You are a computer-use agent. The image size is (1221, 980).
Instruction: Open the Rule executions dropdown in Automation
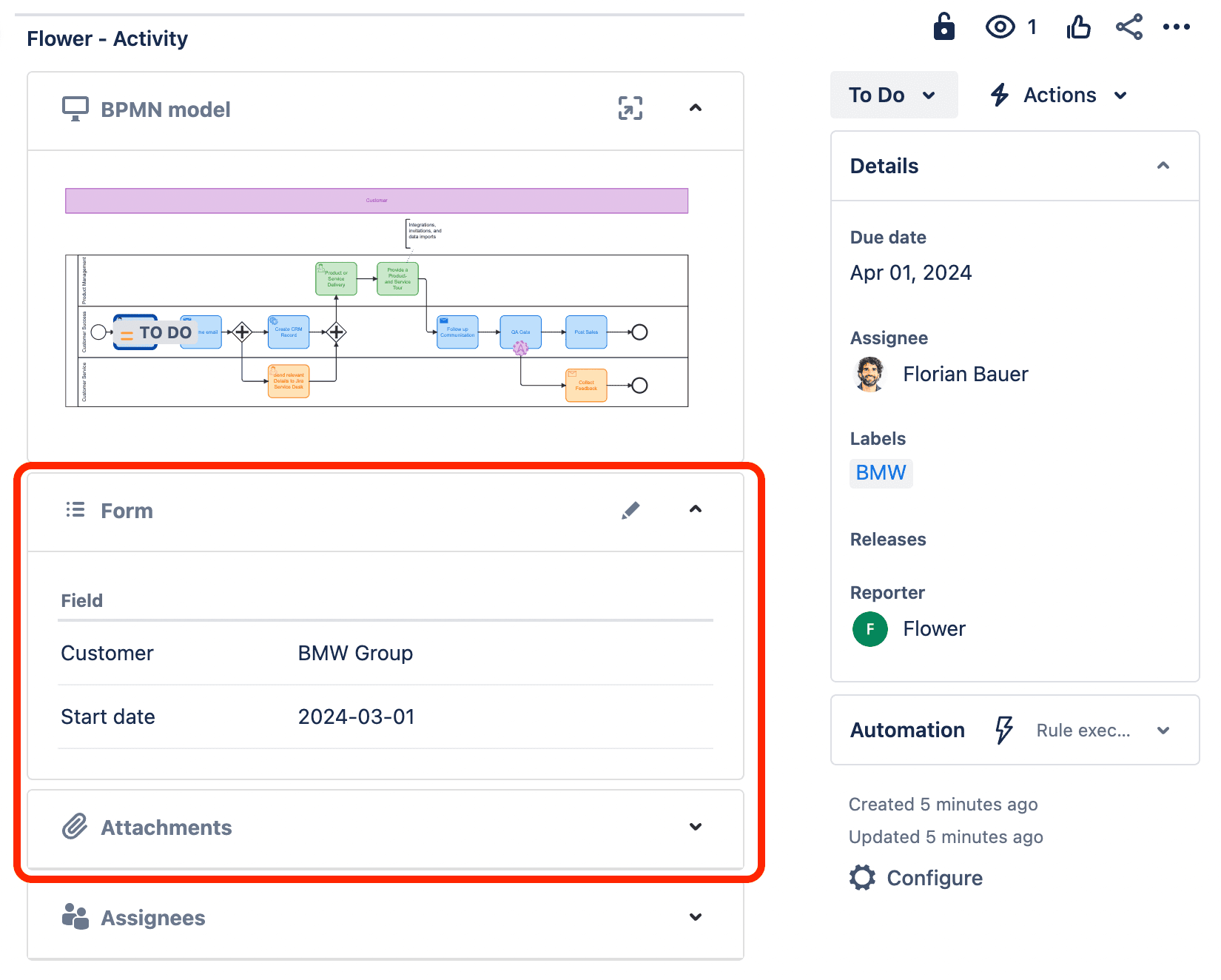[1163, 730]
